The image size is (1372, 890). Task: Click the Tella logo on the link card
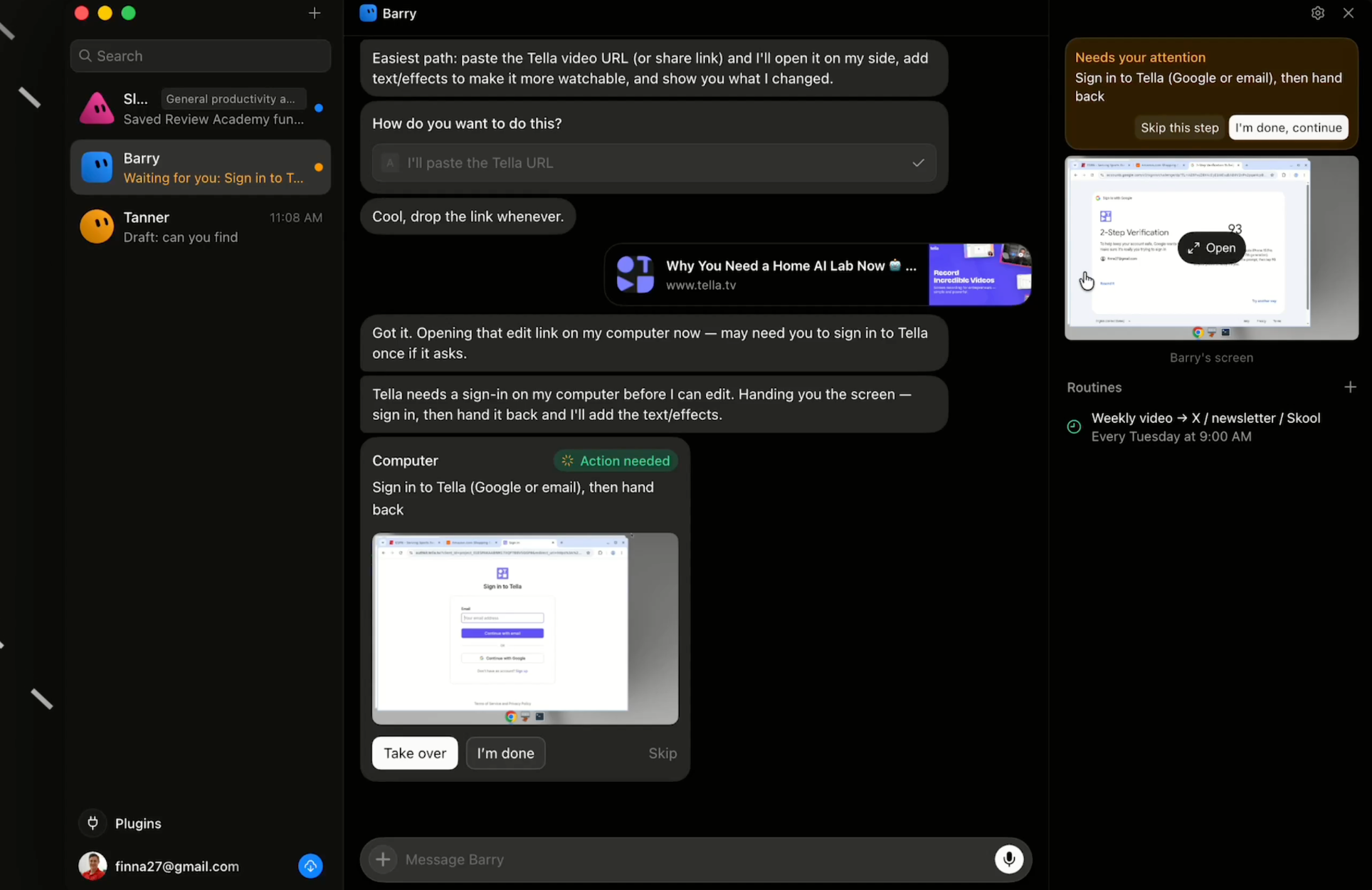[x=635, y=275]
